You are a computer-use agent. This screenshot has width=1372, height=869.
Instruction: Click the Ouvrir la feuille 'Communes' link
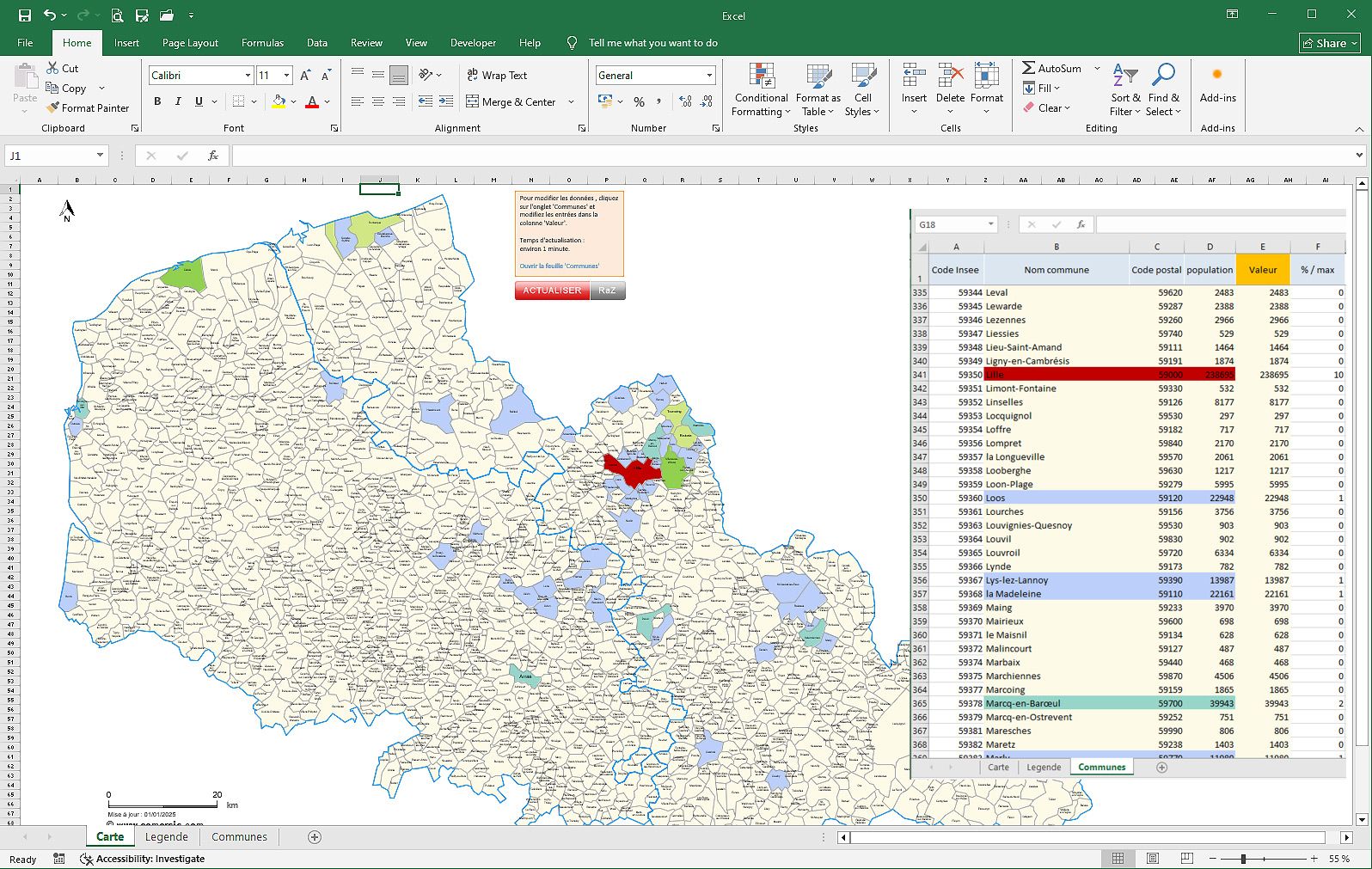tap(559, 266)
